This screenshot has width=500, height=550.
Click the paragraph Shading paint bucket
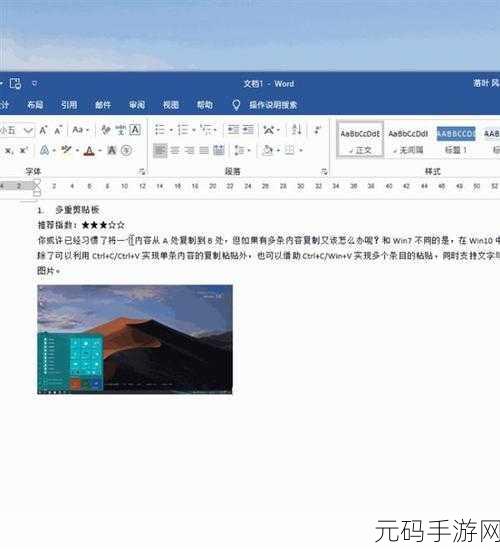tap(268, 151)
